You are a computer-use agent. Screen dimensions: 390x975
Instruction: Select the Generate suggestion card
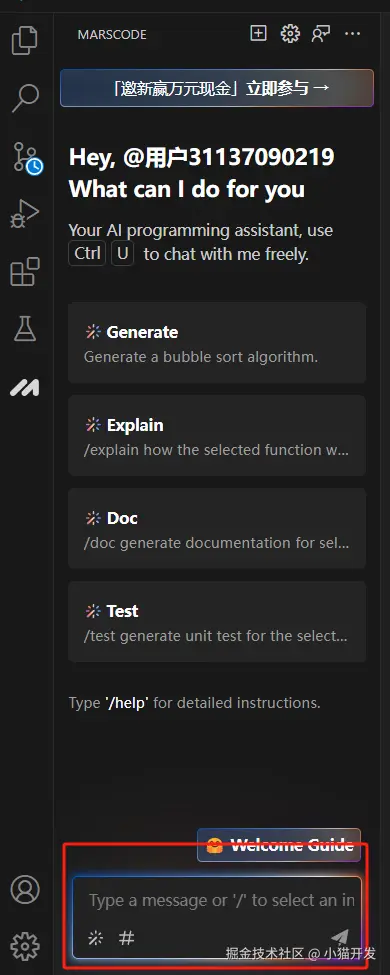tap(216, 343)
